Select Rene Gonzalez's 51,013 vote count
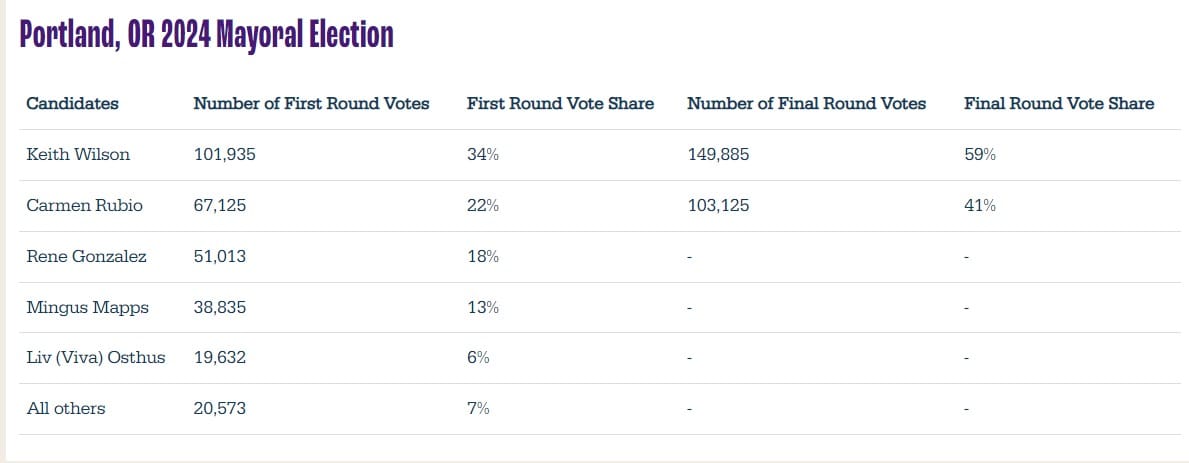The image size is (1189, 463). (219, 257)
